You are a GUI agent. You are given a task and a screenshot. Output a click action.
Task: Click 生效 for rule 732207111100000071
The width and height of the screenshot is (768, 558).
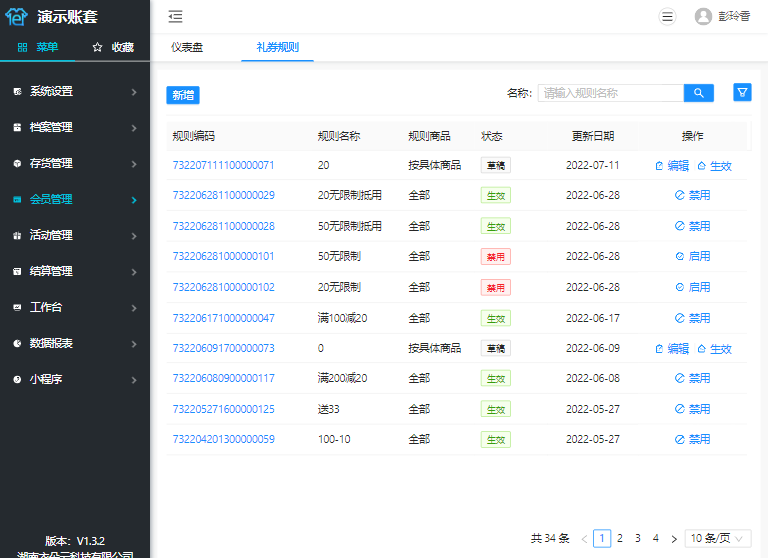pyautogui.click(x=715, y=166)
